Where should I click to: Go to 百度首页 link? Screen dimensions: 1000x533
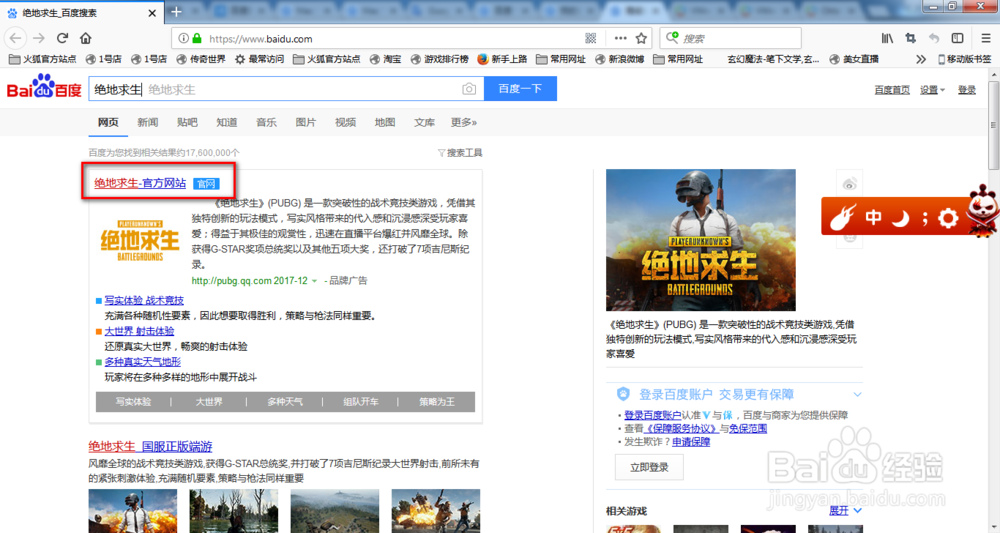(892, 90)
